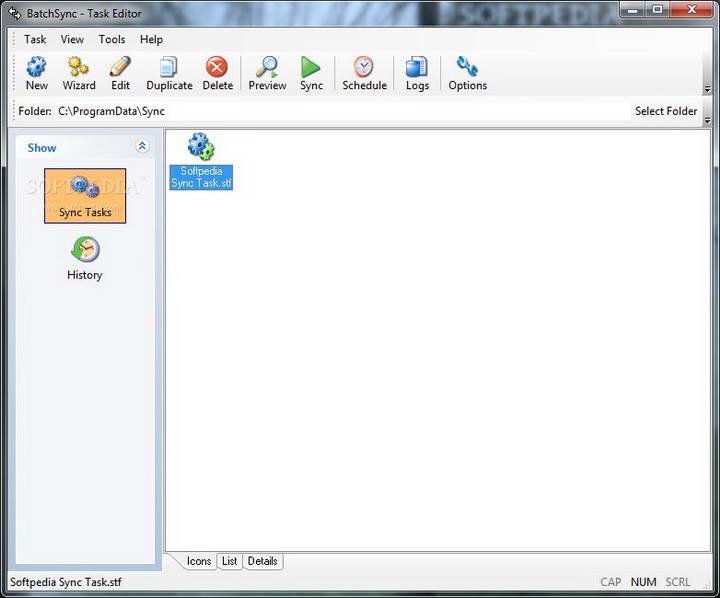Delete the selected task
This screenshot has height=598, width=720.
(x=218, y=73)
